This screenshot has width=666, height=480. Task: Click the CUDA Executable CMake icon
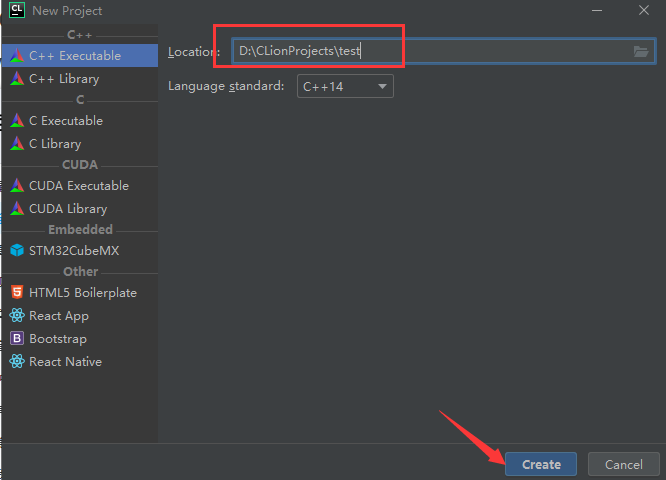tap(17, 186)
